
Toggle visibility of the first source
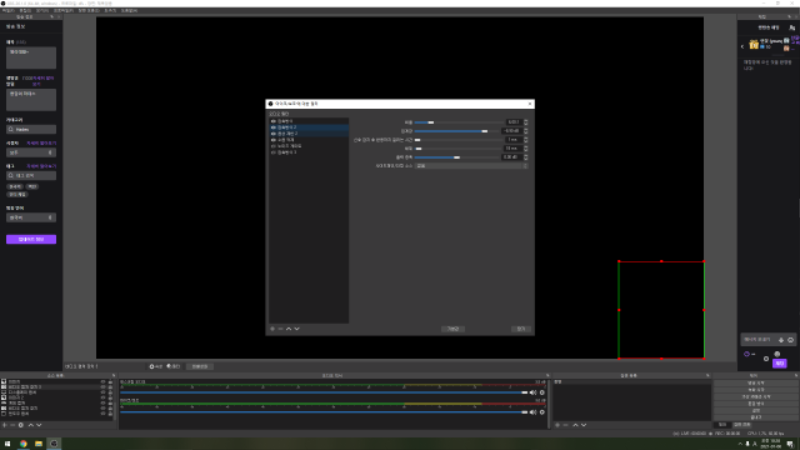click(x=103, y=382)
